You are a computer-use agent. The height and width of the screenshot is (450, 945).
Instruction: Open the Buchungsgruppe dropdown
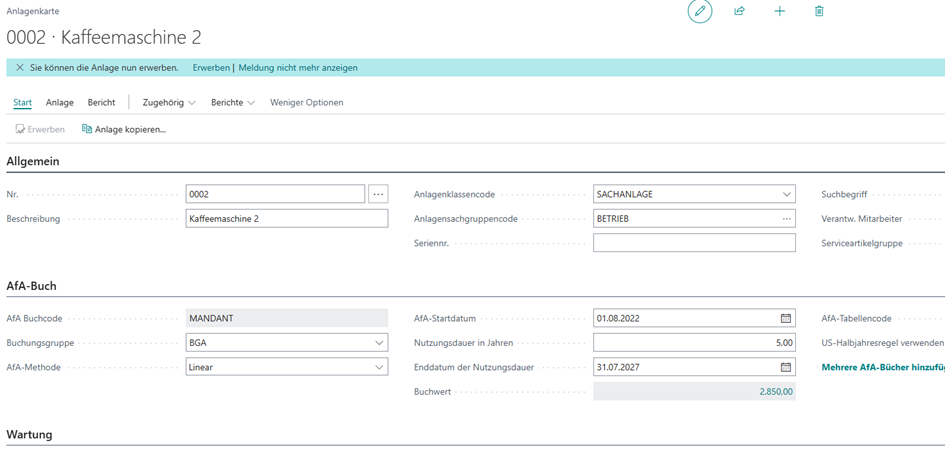(379, 343)
